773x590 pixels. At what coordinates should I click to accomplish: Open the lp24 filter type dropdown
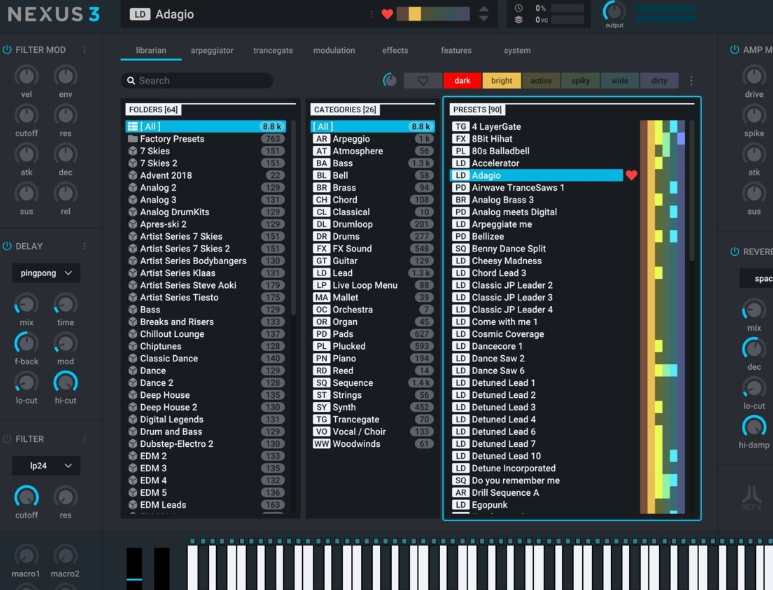(x=46, y=466)
